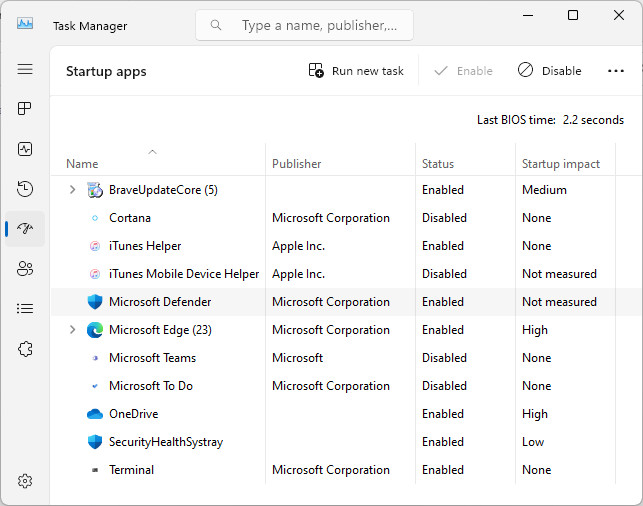Click the iTunes Helper icon

click(95, 246)
